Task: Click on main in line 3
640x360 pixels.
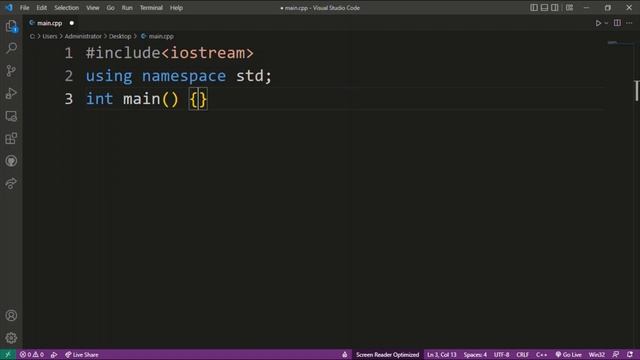Action: pos(142,99)
